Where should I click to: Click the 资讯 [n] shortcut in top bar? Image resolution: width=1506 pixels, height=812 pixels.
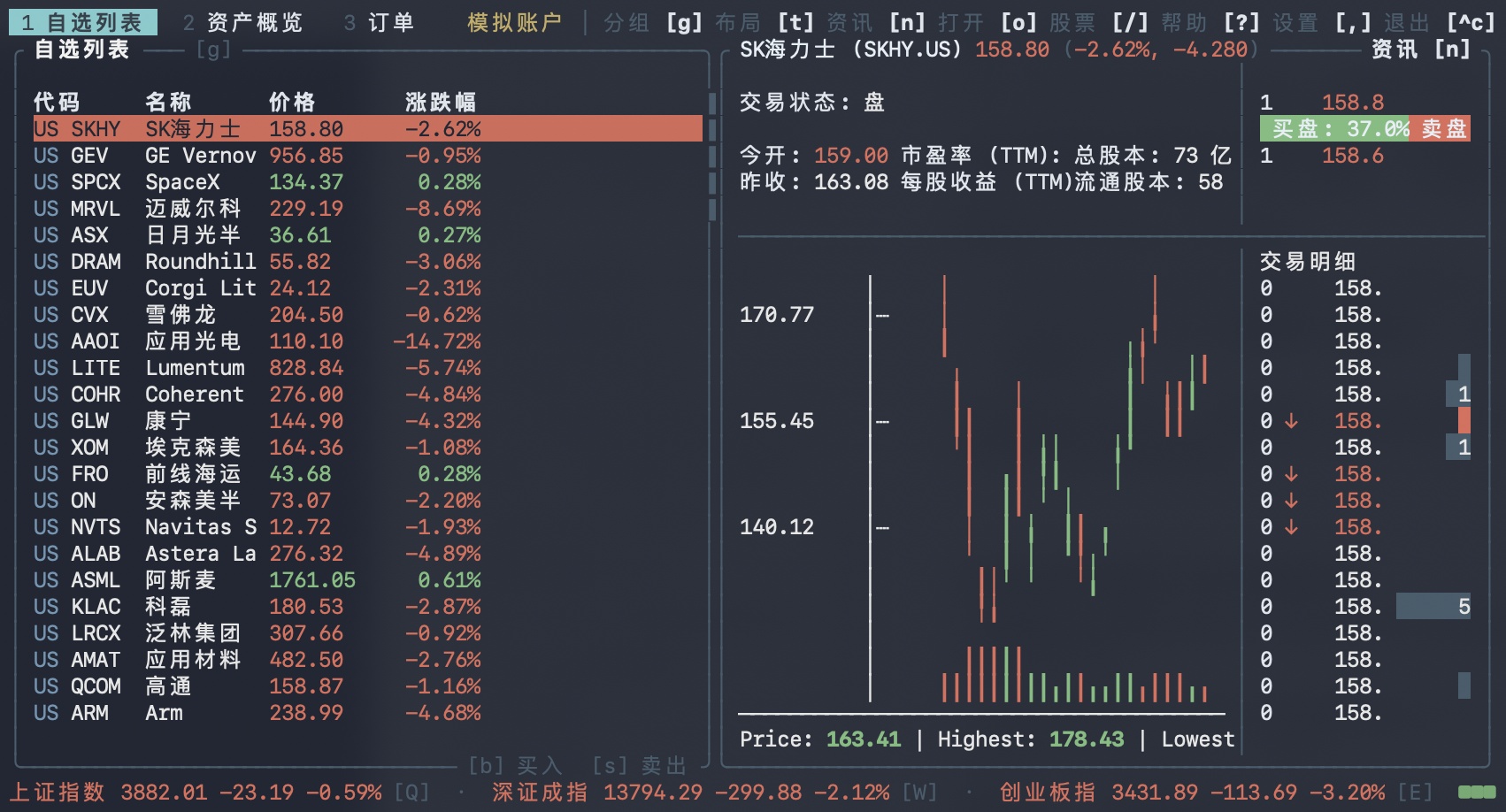(x=876, y=22)
